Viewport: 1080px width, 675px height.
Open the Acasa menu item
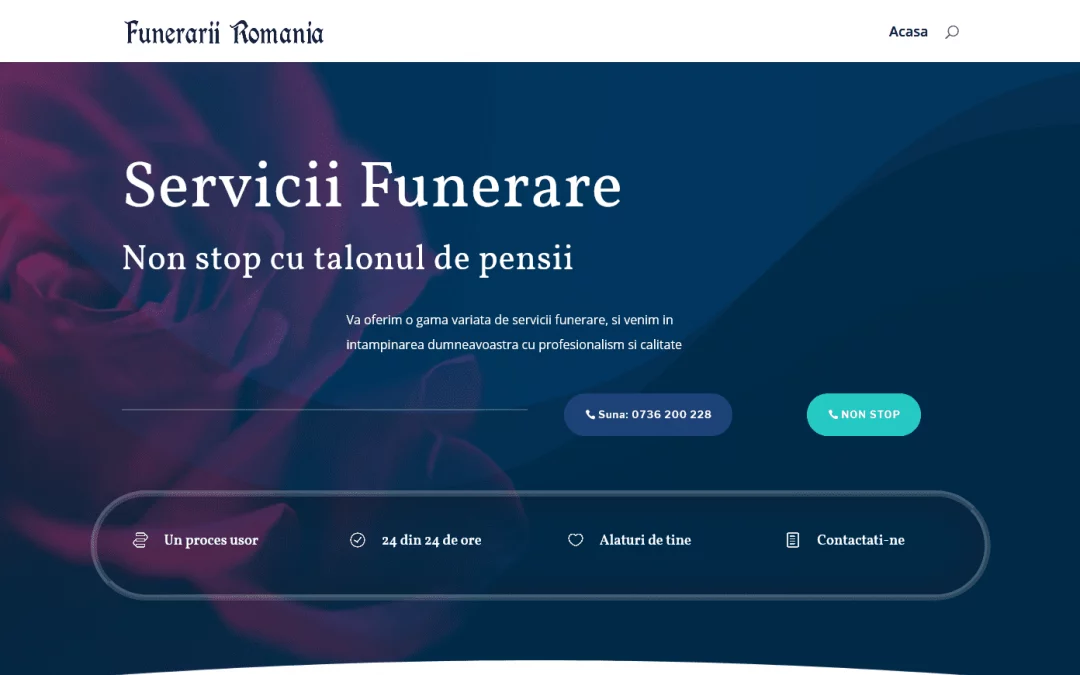[908, 32]
